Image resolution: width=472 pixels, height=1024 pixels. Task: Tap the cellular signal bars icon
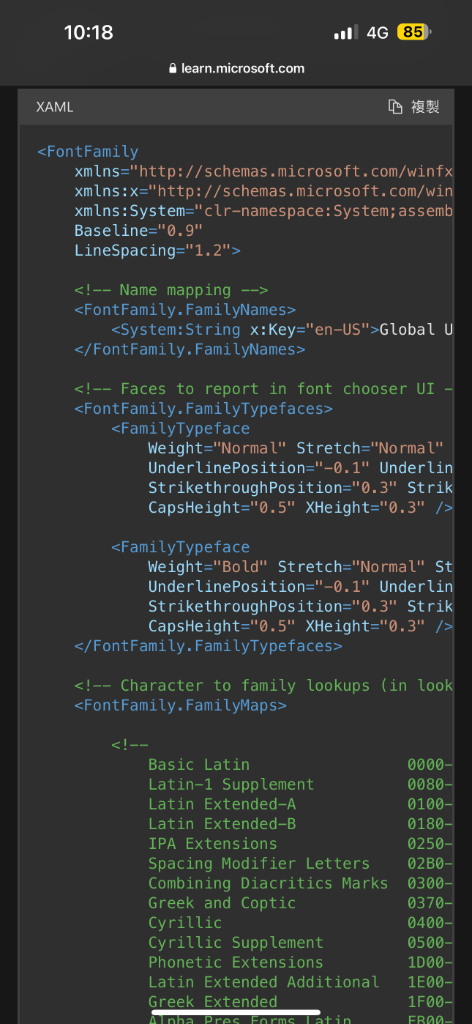(x=346, y=33)
